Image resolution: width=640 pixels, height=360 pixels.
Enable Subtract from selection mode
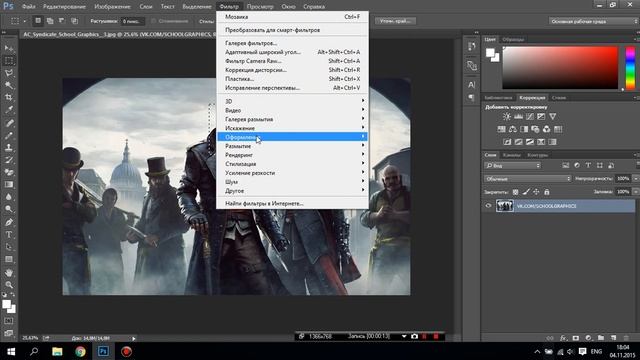coord(62,21)
